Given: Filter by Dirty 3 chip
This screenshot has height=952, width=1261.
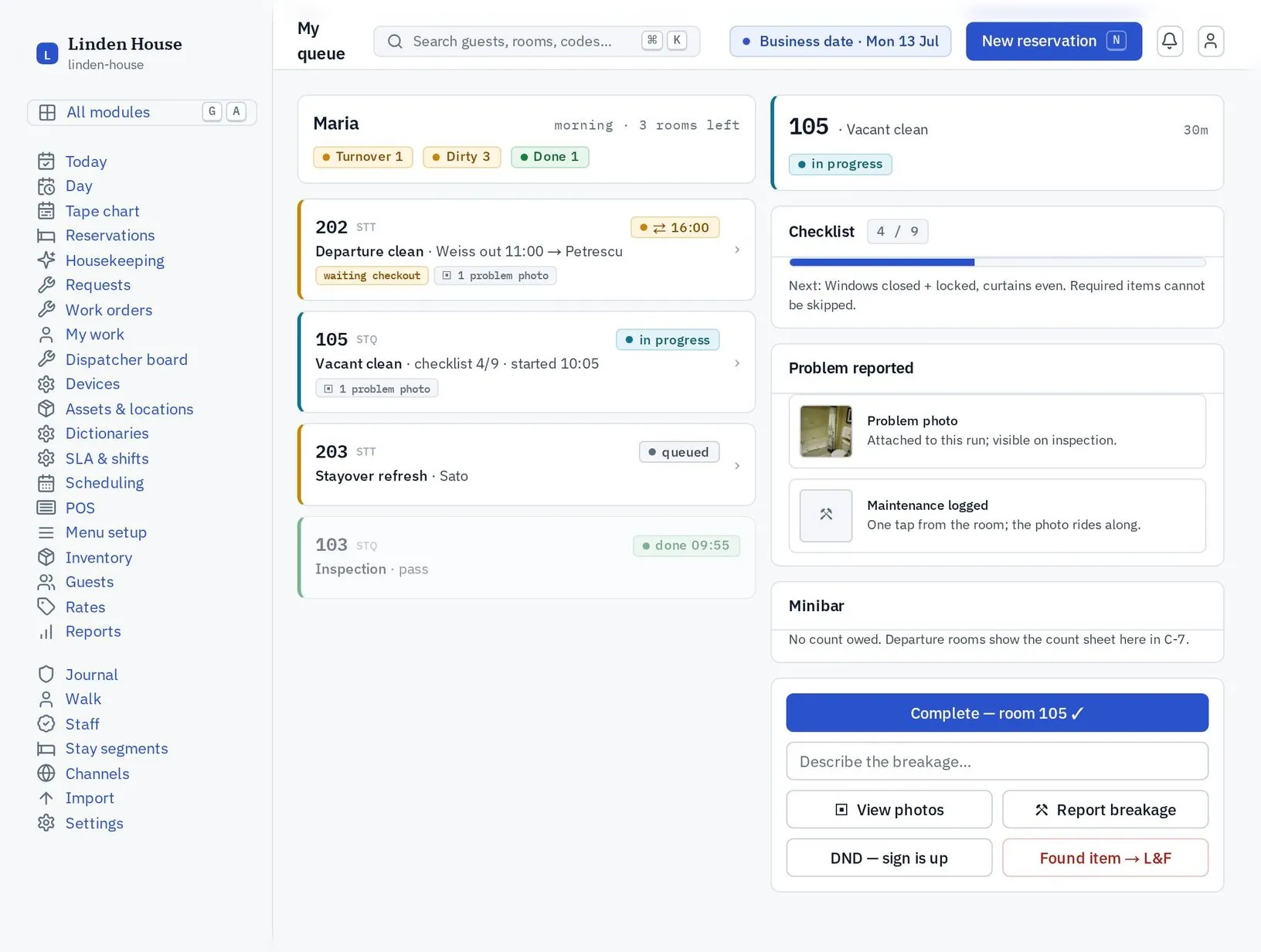Looking at the screenshot, I should [x=461, y=157].
